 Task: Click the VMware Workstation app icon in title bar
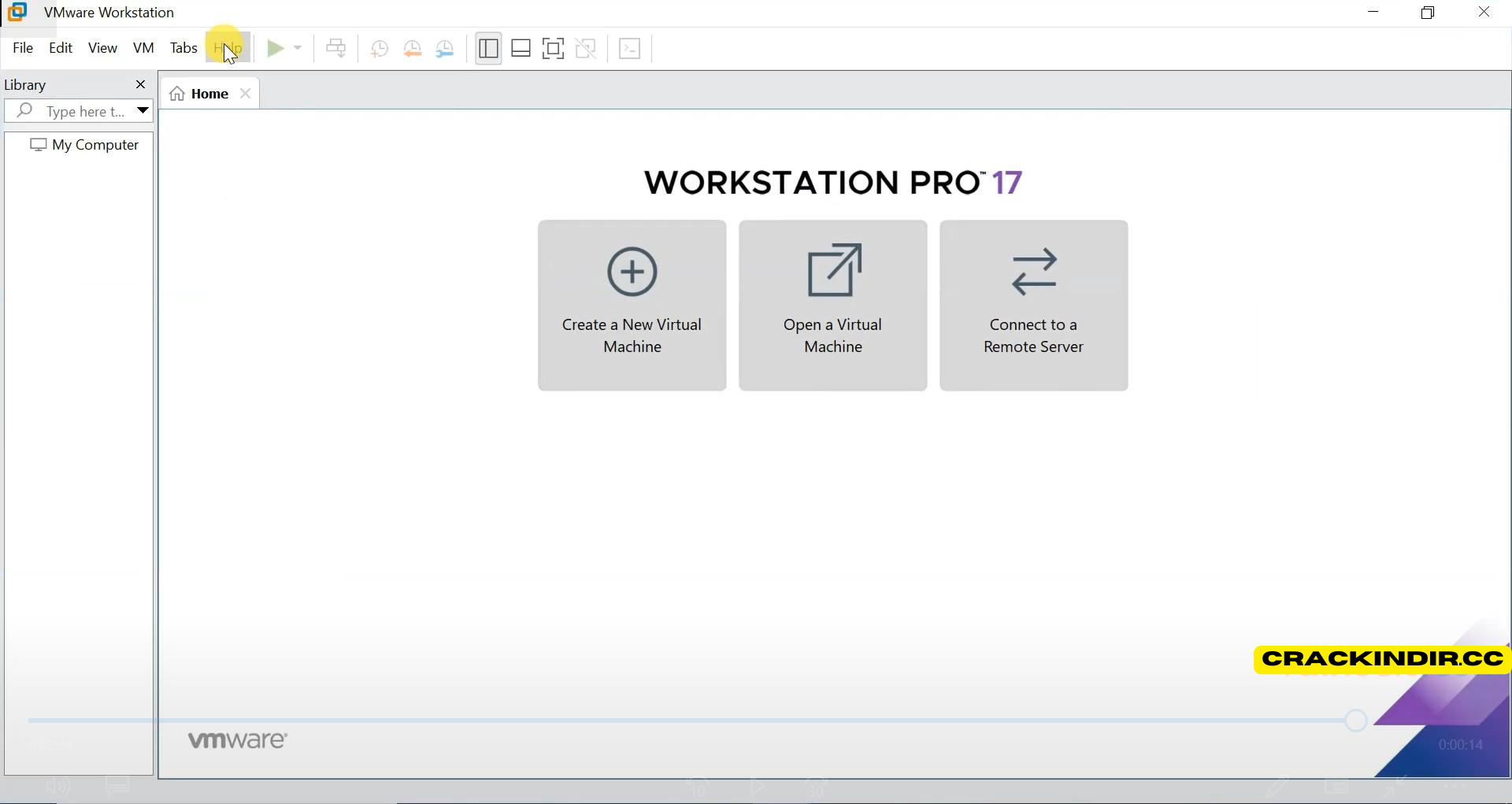pos(17,13)
